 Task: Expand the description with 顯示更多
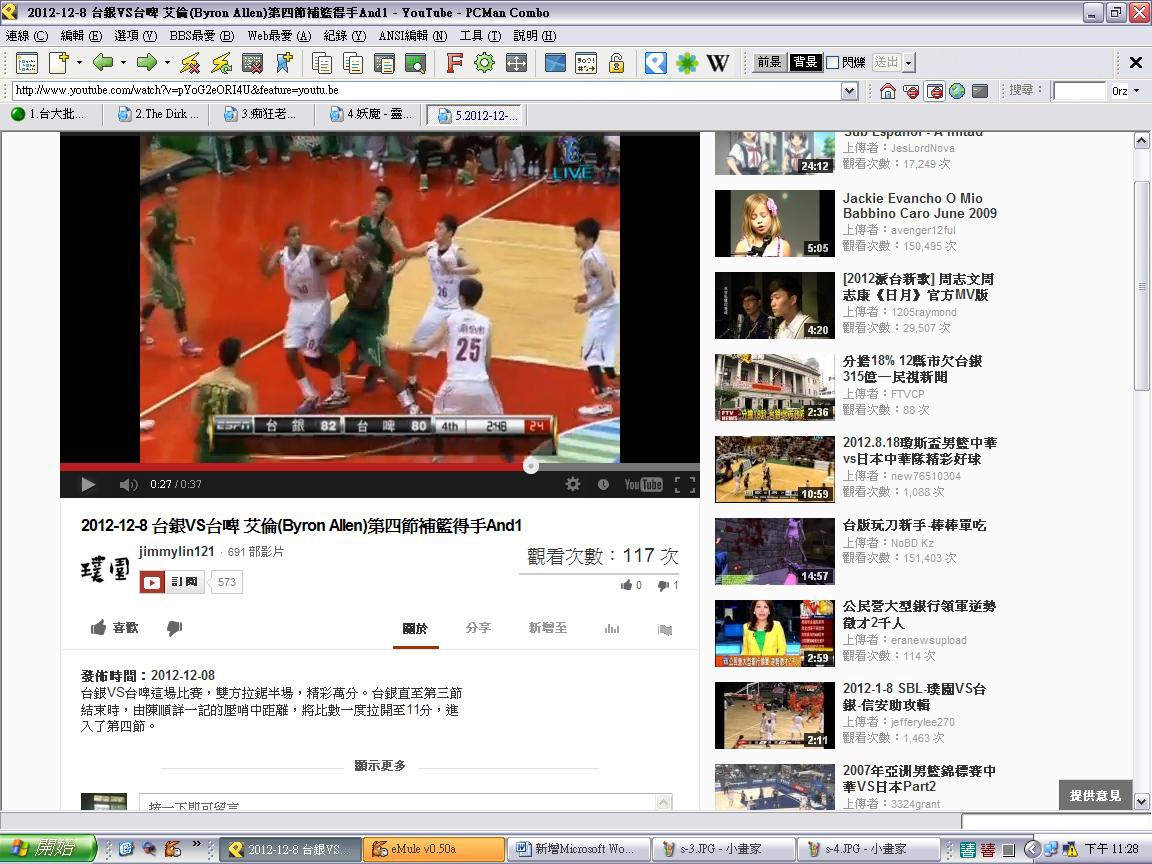pyautogui.click(x=380, y=765)
